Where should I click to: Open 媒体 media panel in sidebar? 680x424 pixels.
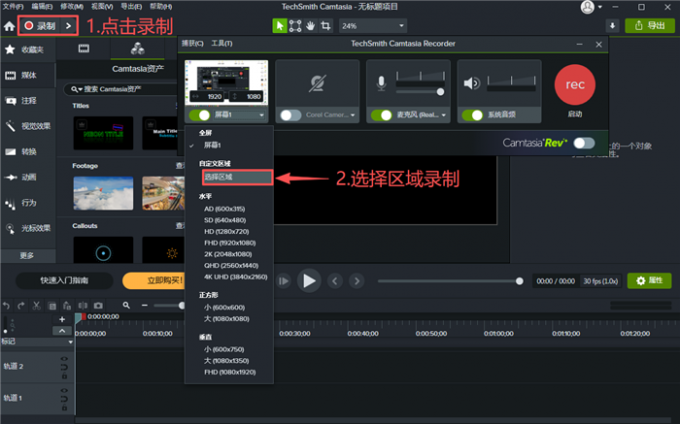[x=28, y=75]
